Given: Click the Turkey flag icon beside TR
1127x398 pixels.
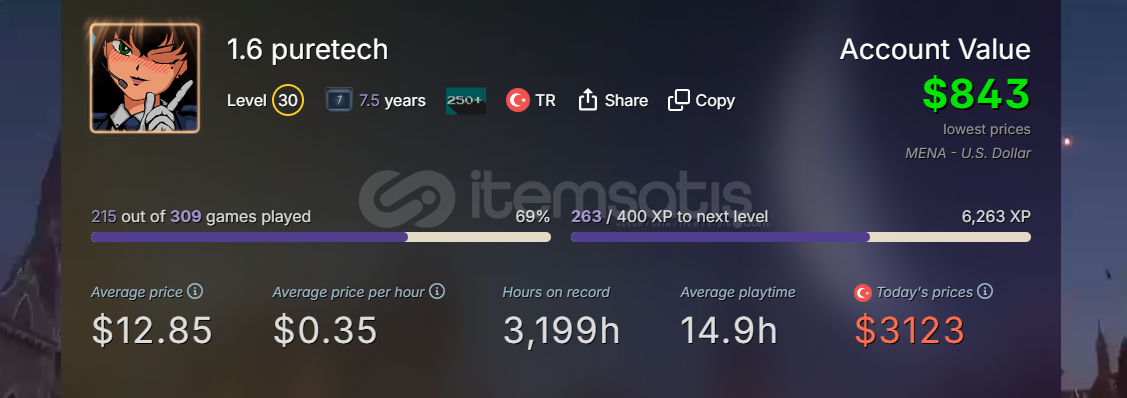Looking at the screenshot, I should point(518,100).
